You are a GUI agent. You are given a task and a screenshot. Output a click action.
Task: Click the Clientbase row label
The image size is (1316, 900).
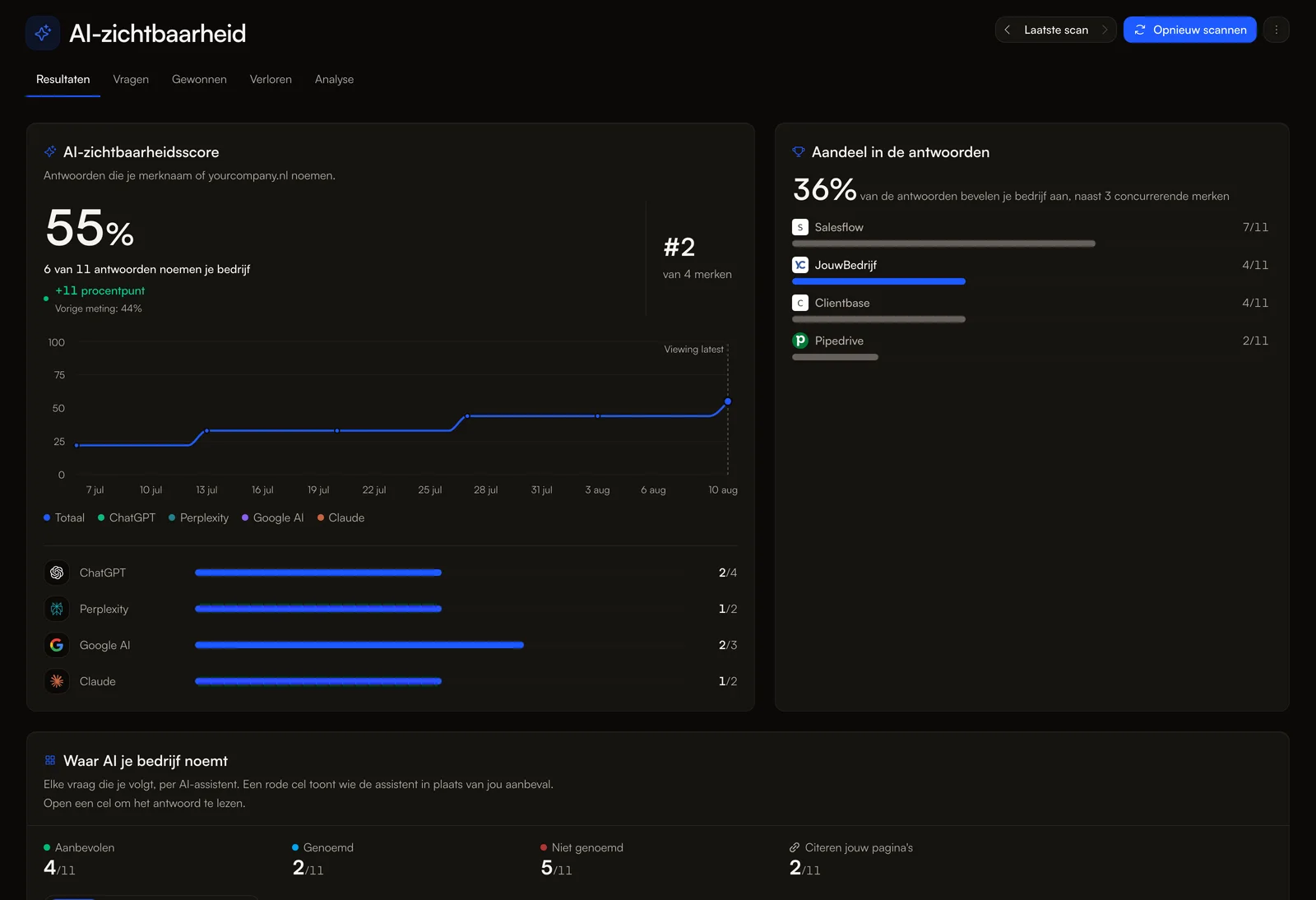tap(842, 303)
